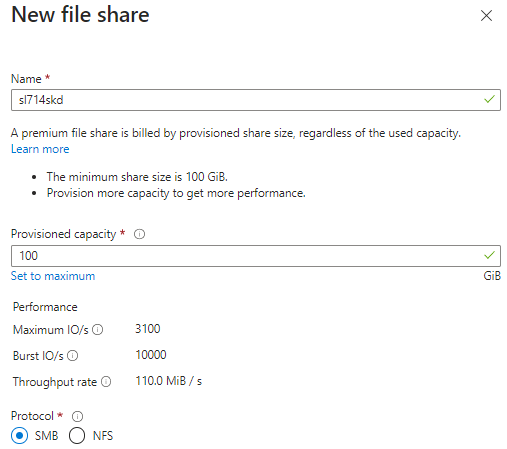Click the Performance section heading
507x449 pixels.
tap(45, 307)
